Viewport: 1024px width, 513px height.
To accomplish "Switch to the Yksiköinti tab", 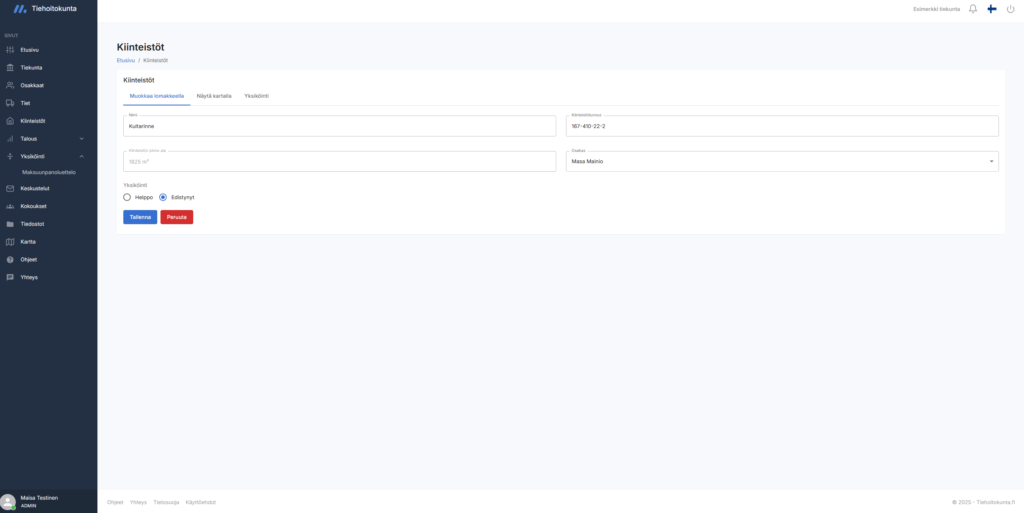I will [256, 96].
